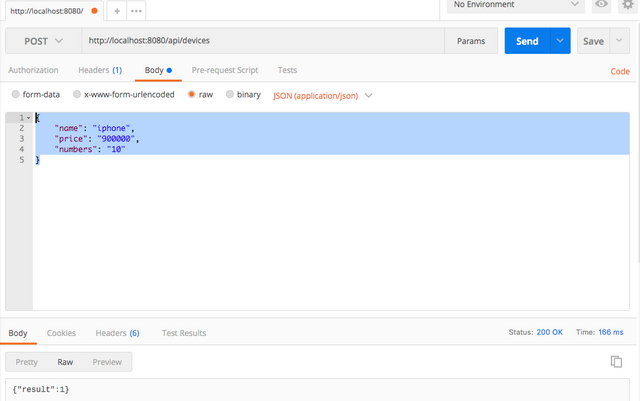This screenshot has height=401, width=640.
Task: Click the Code link
Action: 620,71
